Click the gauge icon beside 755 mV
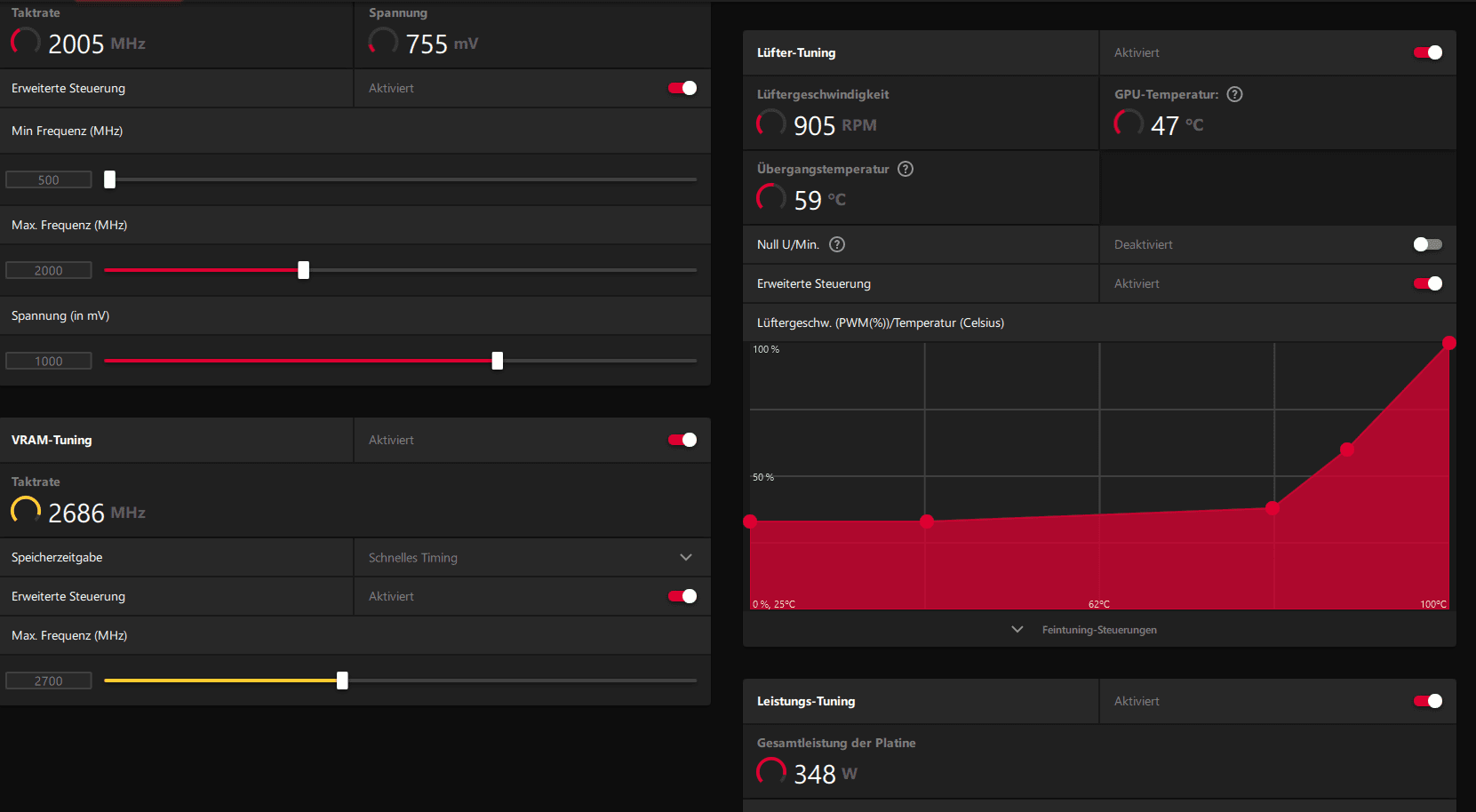1476x812 pixels. coord(383,42)
